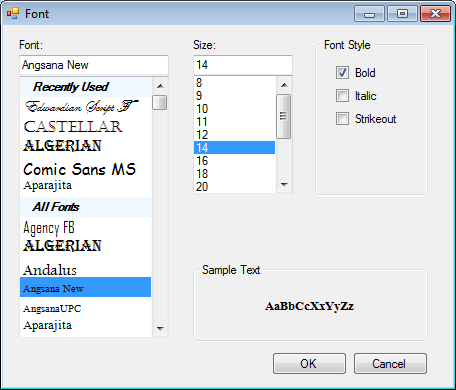Viewport: 456px width, 390px height.
Task: Click the Cancel button
Action: pyautogui.click(x=390, y=363)
